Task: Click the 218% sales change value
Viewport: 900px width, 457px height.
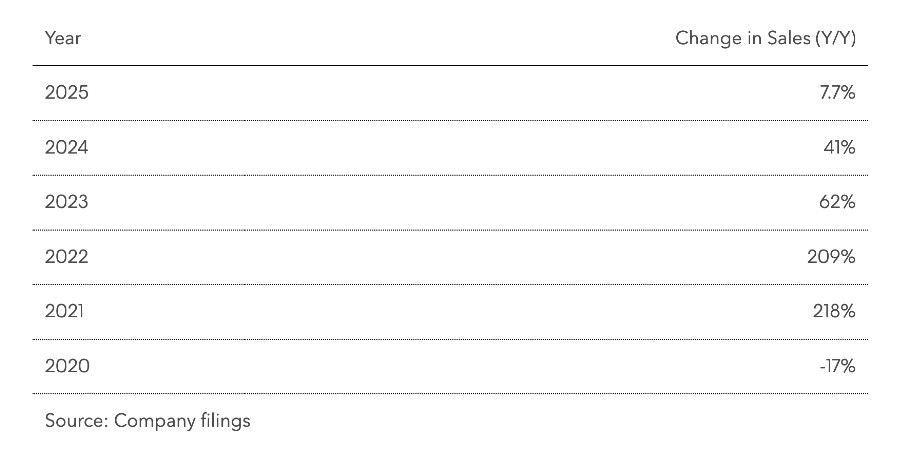Action: 835,312
